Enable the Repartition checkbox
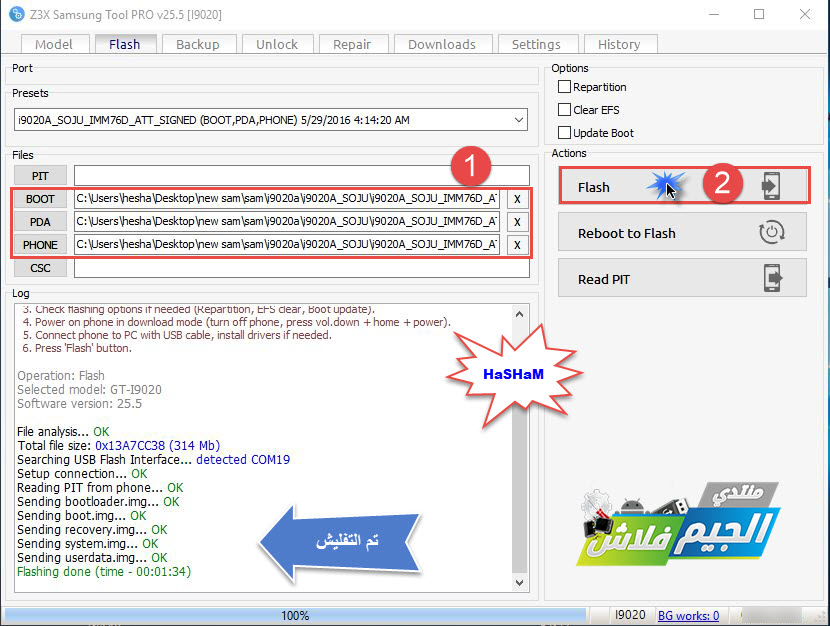Image resolution: width=830 pixels, height=626 pixels. click(x=564, y=87)
